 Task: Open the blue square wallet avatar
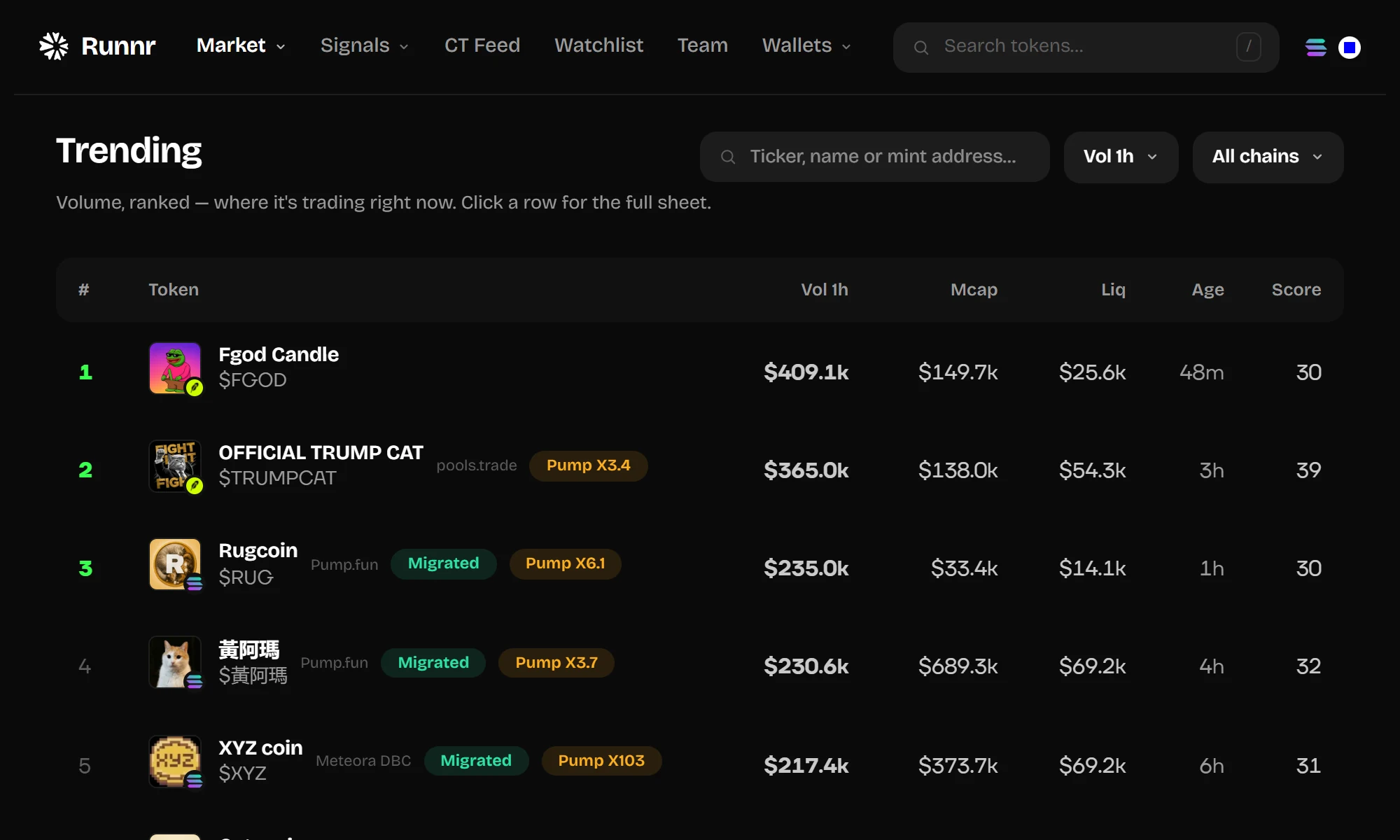[1350, 48]
